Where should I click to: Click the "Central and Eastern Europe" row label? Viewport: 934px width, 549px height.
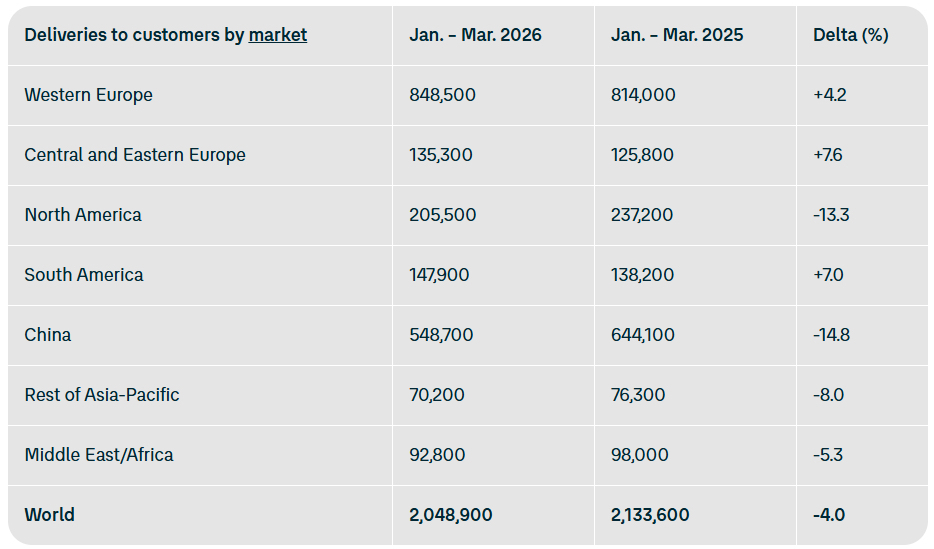click(x=135, y=155)
